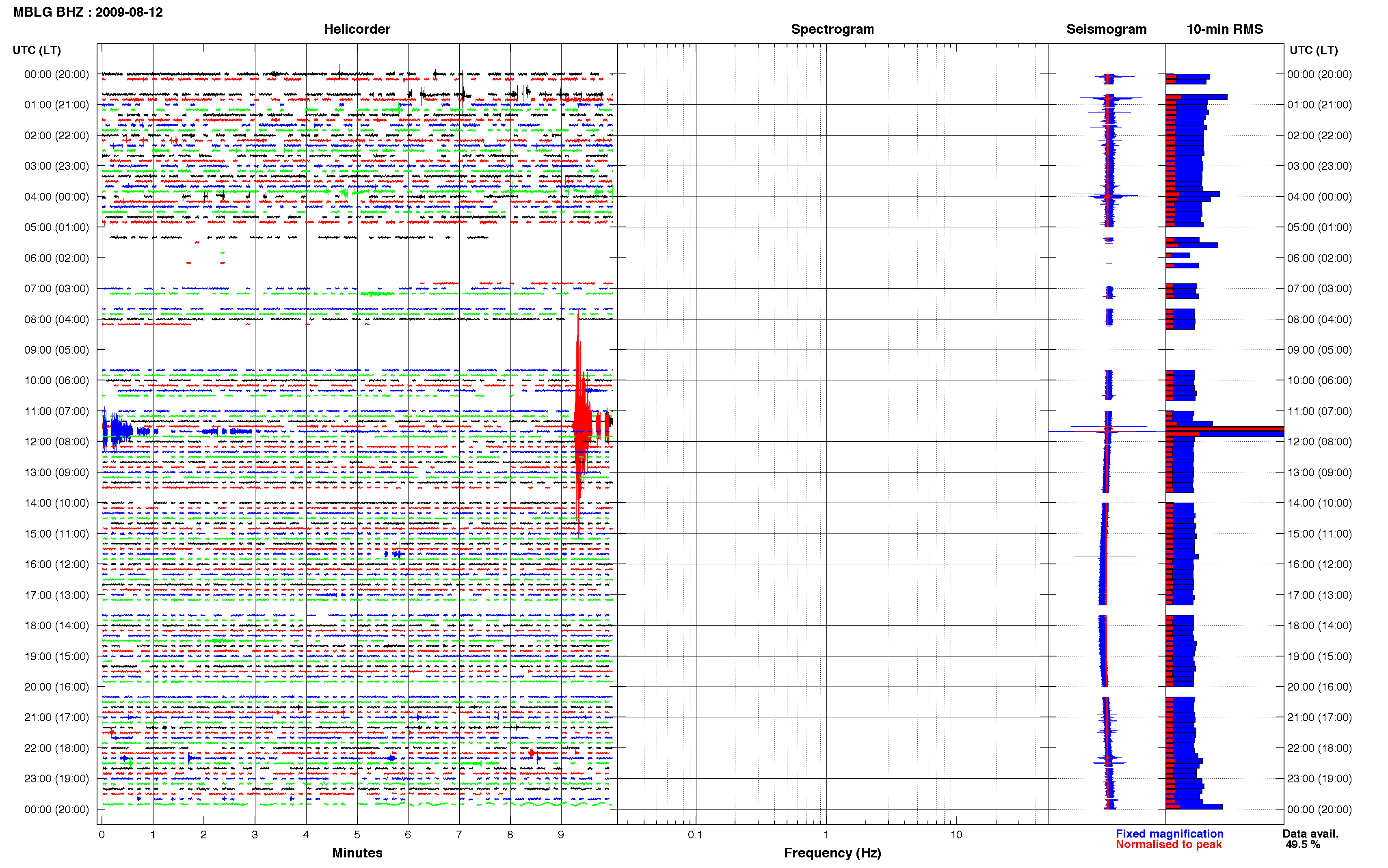Click the Data avail. label
Viewport: 1388px width, 868px height.
click(1310, 833)
